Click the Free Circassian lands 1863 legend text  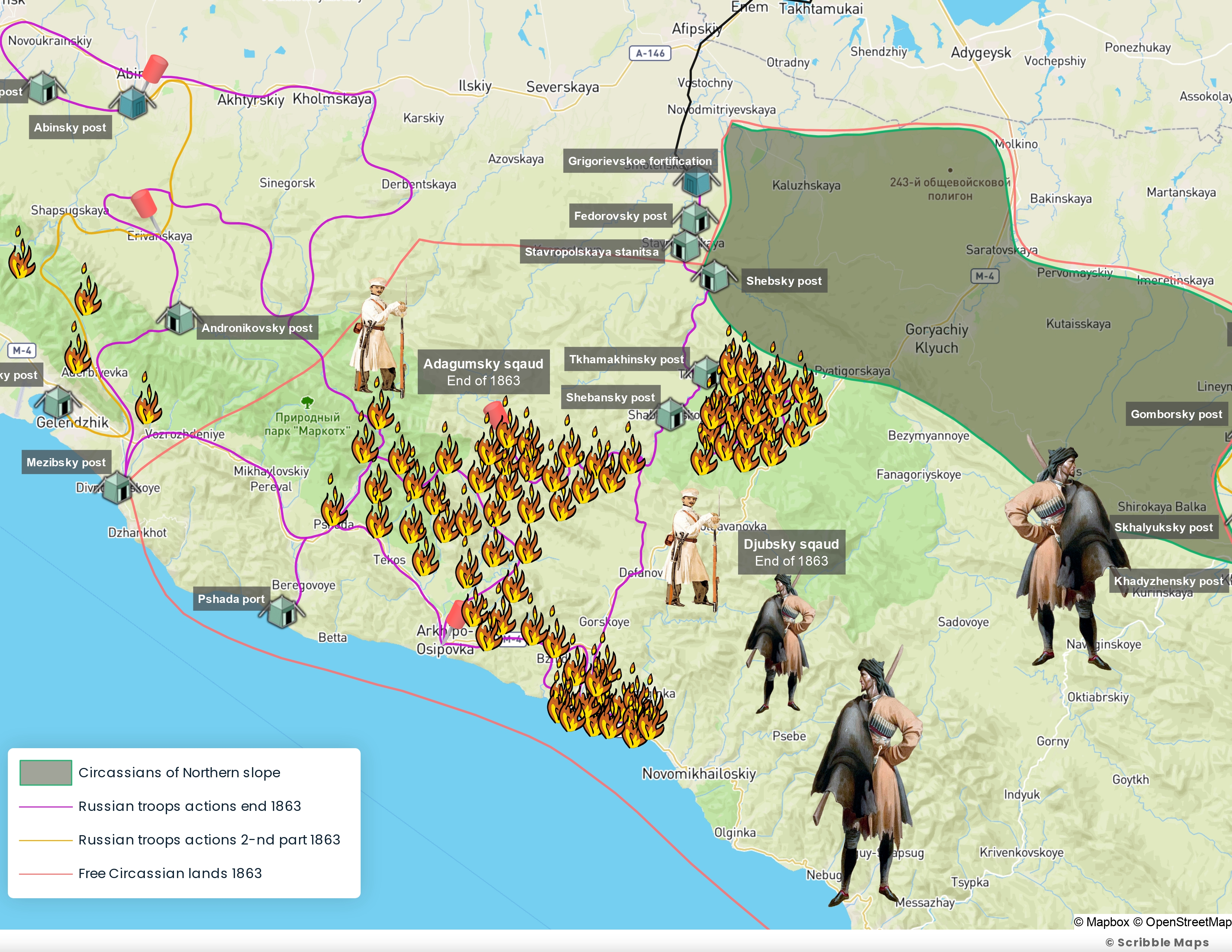point(170,874)
